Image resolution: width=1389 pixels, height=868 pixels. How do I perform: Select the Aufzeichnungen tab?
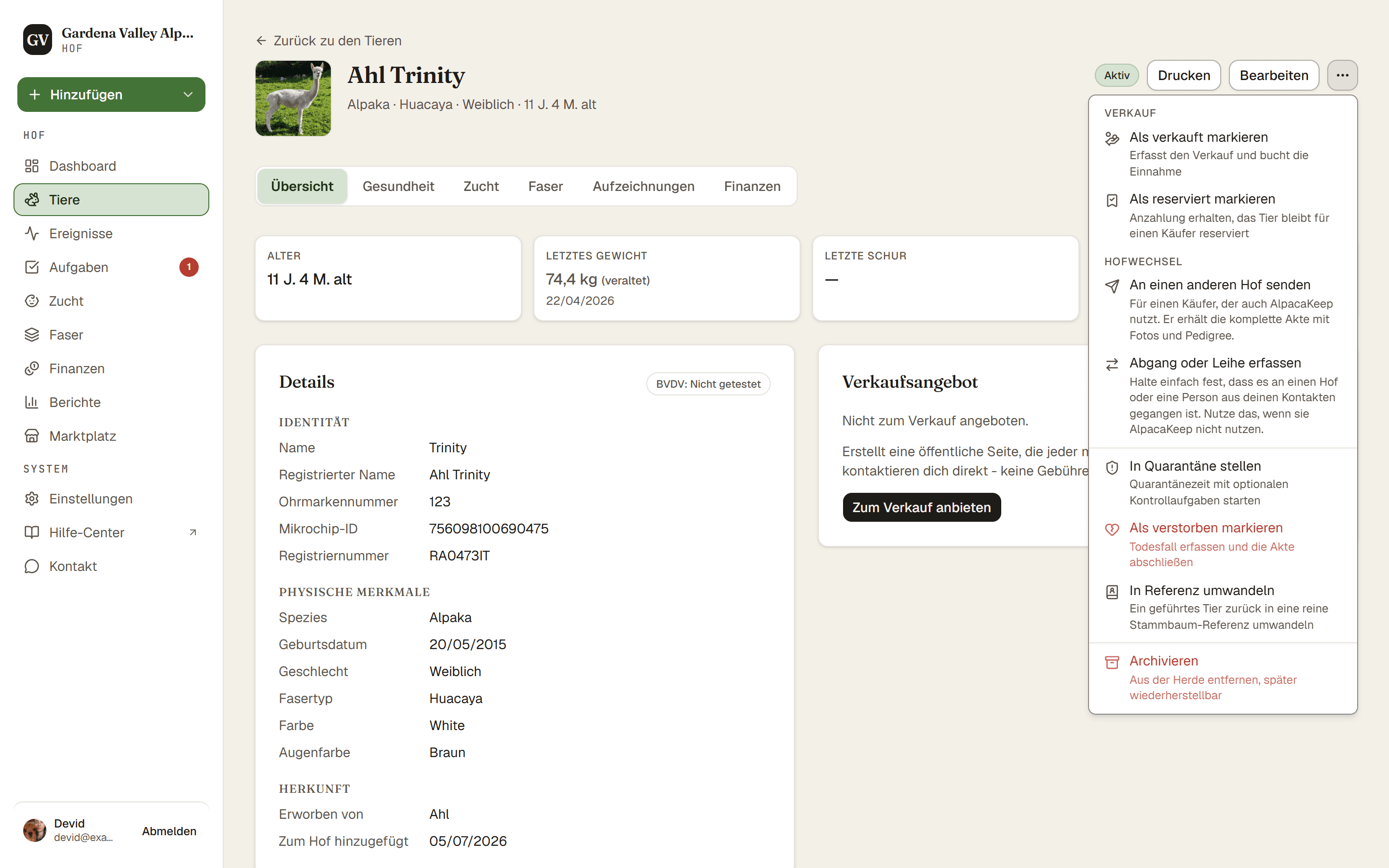coord(643,187)
